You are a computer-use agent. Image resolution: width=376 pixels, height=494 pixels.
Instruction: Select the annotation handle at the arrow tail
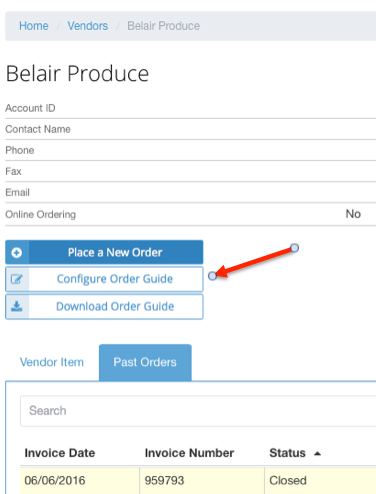click(294, 248)
